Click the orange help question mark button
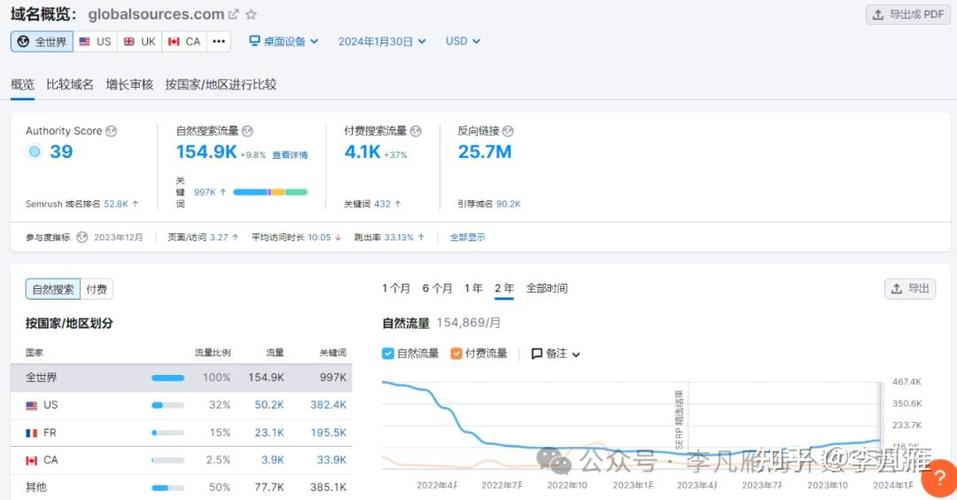This screenshot has width=957, height=500. [939, 478]
